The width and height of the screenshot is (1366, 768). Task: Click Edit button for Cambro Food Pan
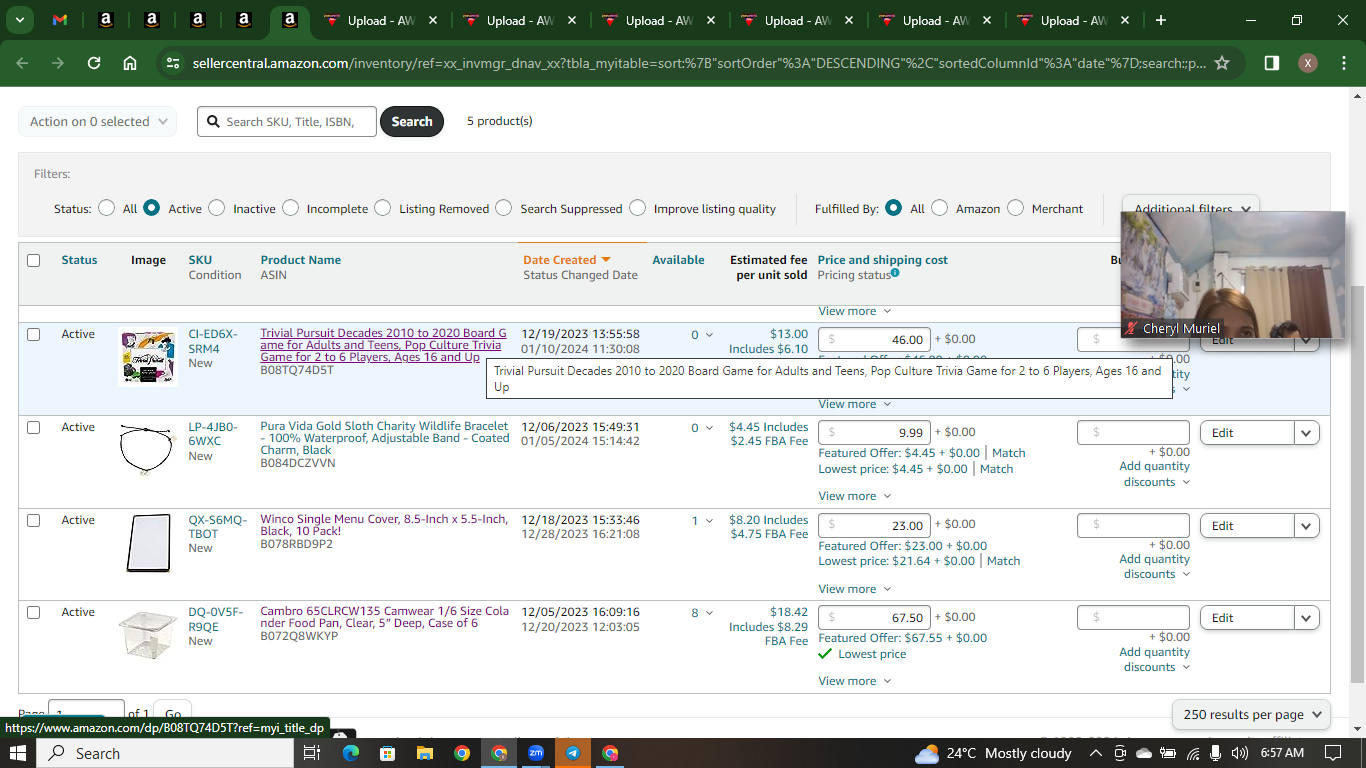pyautogui.click(x=1247, y=618)
